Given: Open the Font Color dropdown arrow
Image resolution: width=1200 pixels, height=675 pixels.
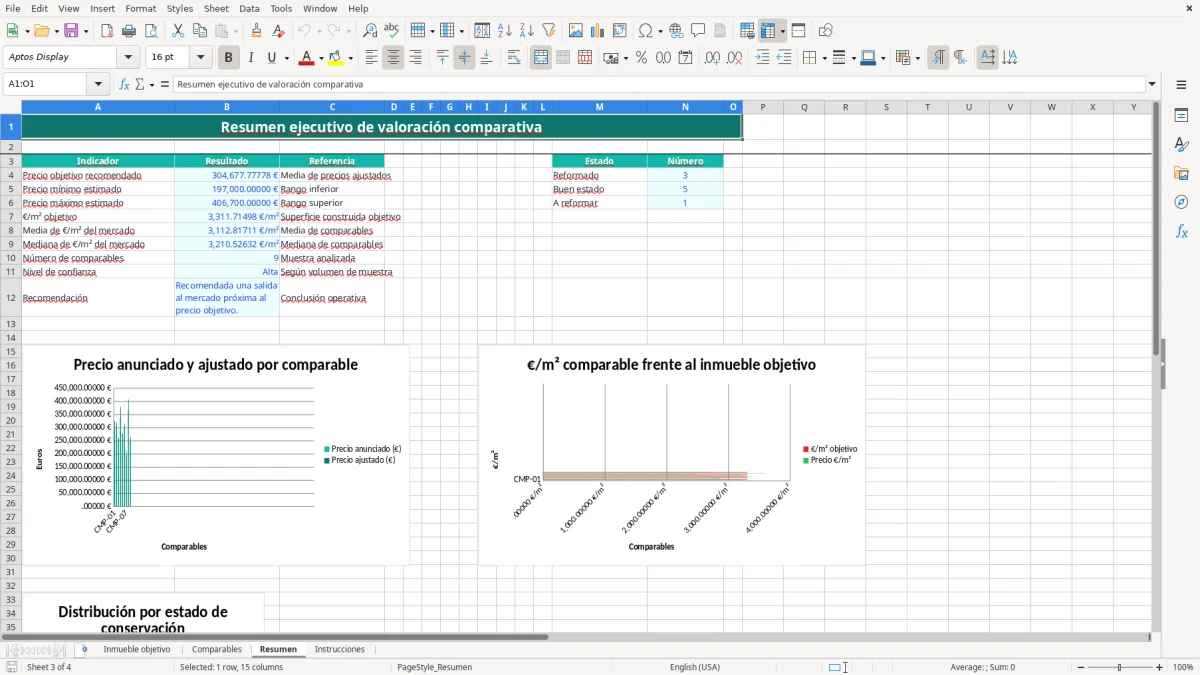Looking at the screenshot, I should tap(320, 58).
